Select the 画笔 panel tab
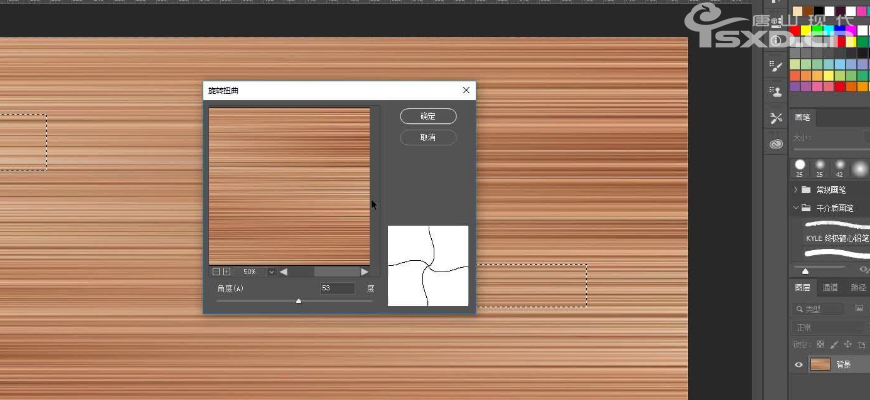 [x=804, y=116]
